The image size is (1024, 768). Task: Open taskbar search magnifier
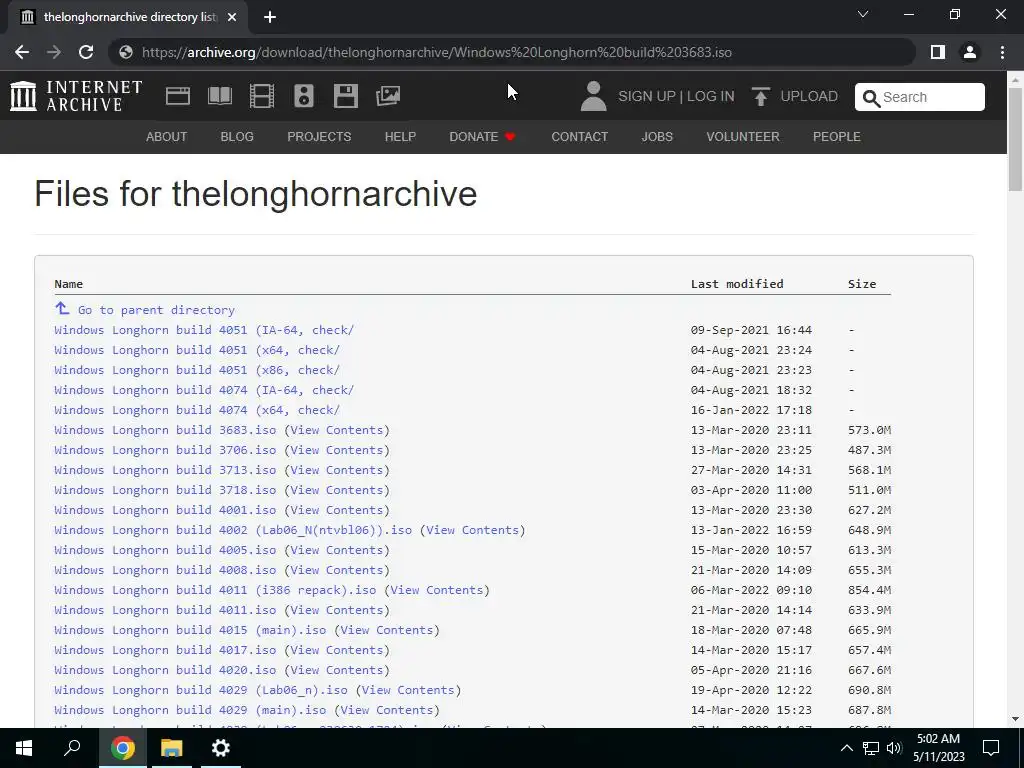coord(72,748)
